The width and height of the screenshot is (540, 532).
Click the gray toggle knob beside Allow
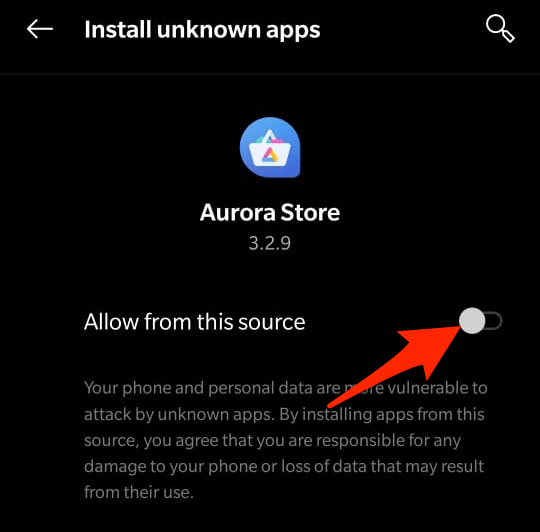tap(472, 321)
